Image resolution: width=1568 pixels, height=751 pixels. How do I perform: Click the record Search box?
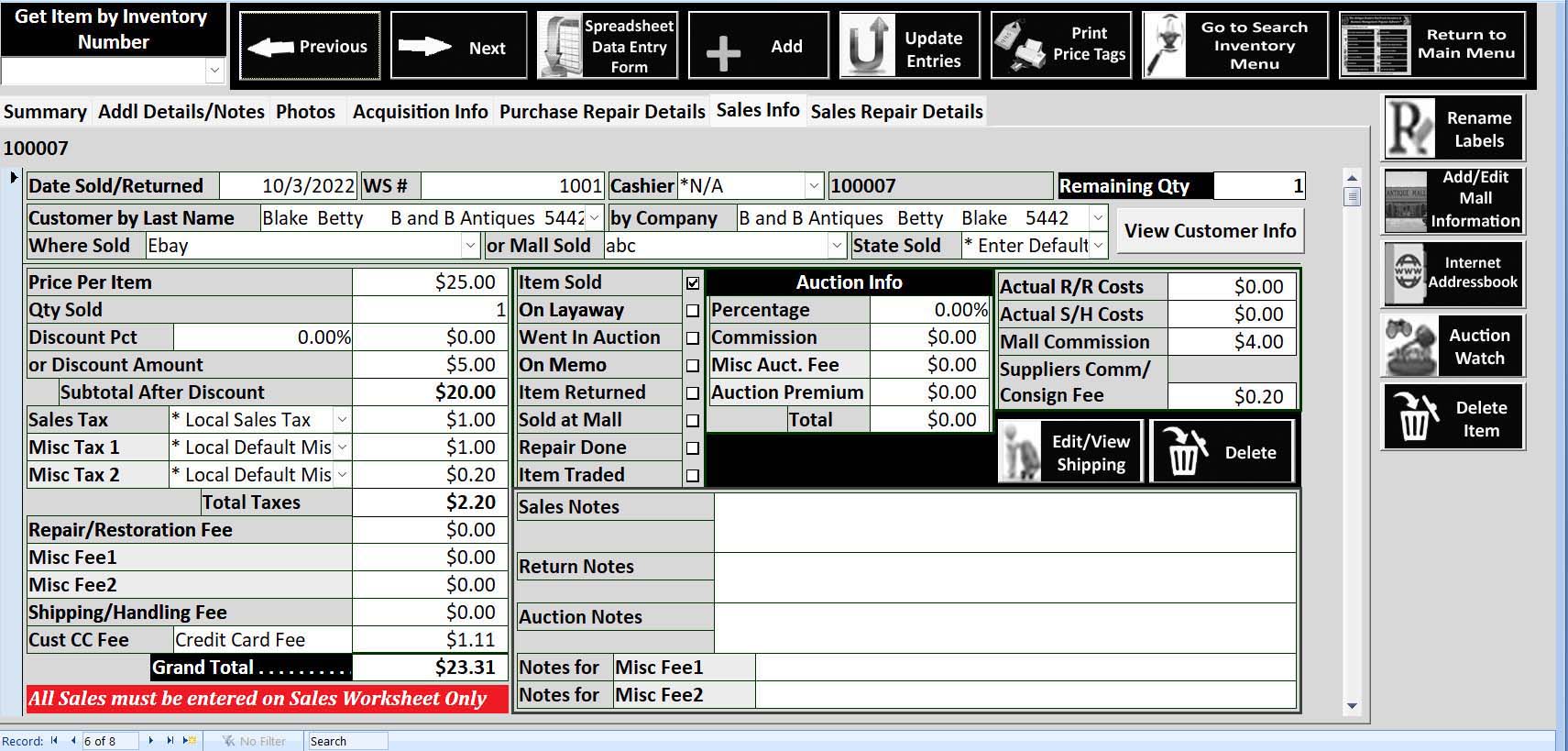[346, 741]
